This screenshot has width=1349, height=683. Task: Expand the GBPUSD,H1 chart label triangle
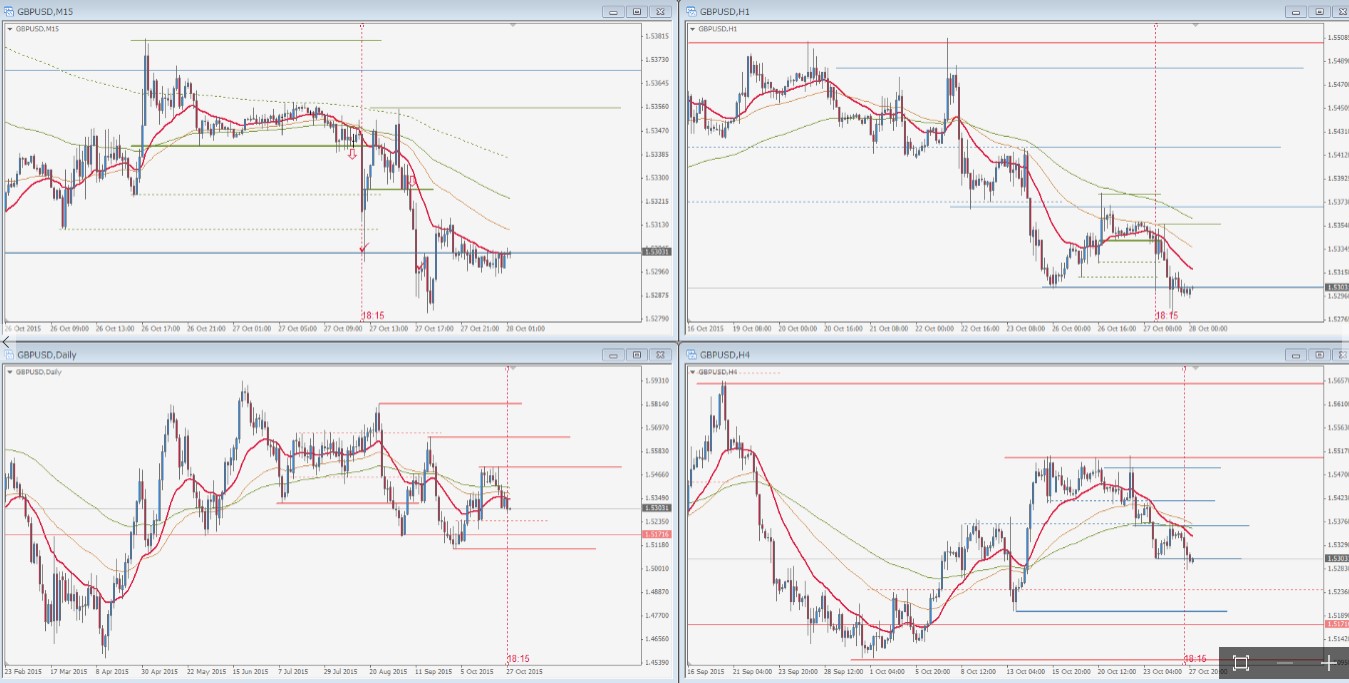point(693,29)
